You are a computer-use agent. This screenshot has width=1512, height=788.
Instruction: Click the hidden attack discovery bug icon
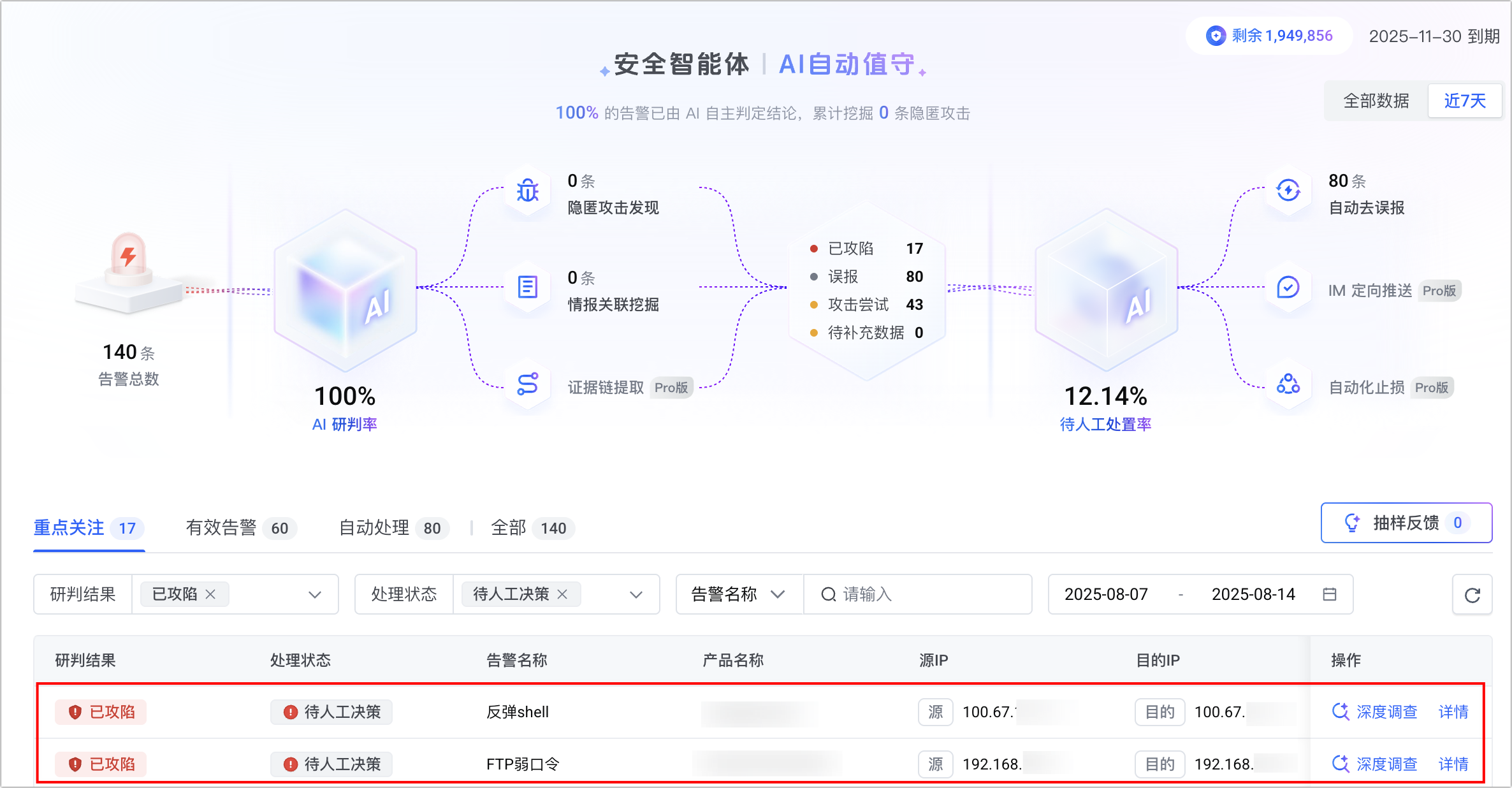tap(527, 191)
